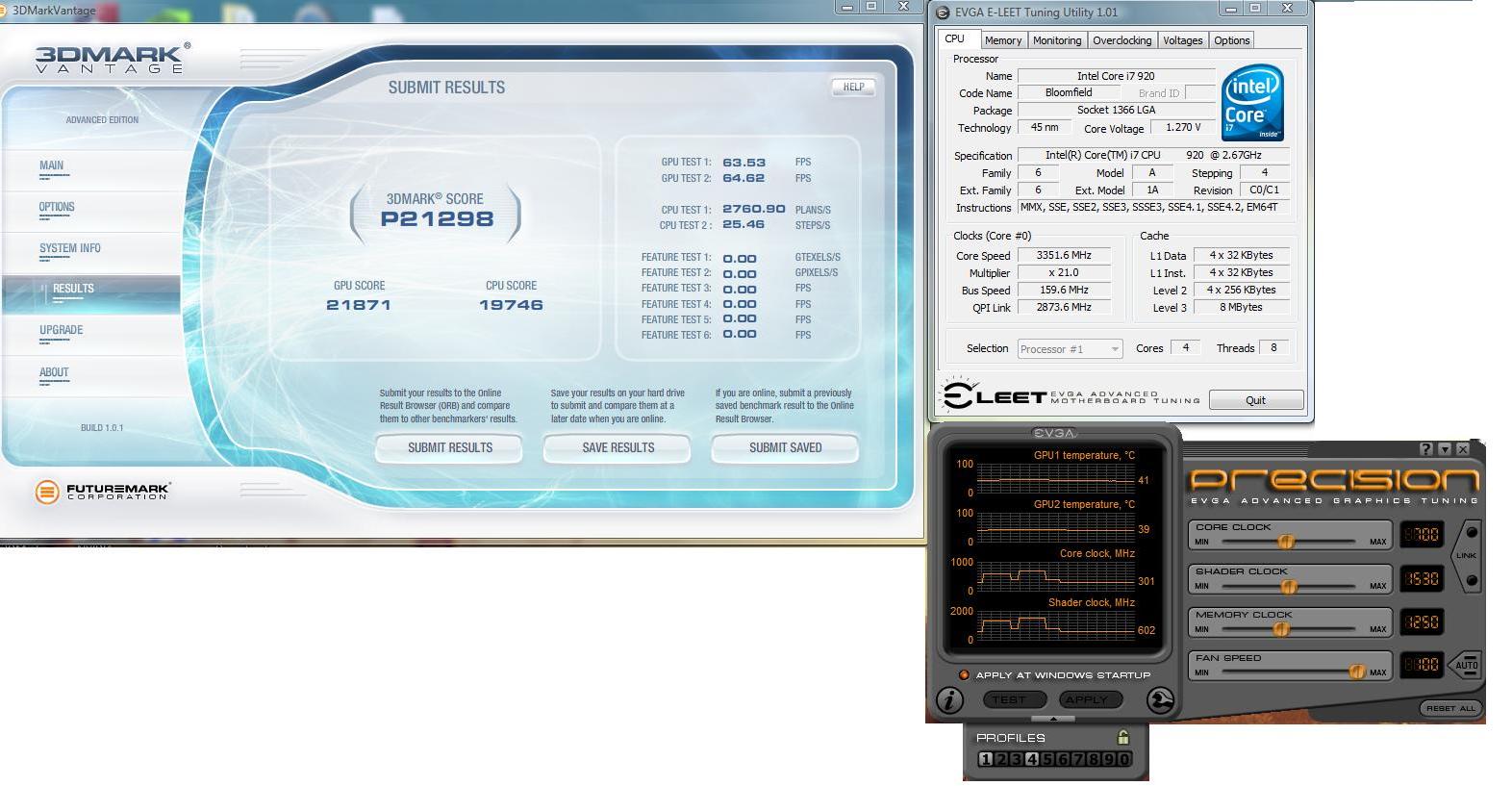Select RESULTS in 3DMark sidebar
The image size is (1512, 786).
coord(73,289)
